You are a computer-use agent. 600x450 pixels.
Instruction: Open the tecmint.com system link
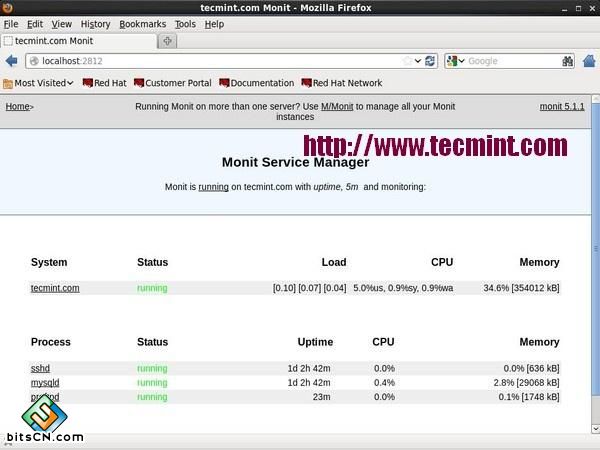point(55,288)
